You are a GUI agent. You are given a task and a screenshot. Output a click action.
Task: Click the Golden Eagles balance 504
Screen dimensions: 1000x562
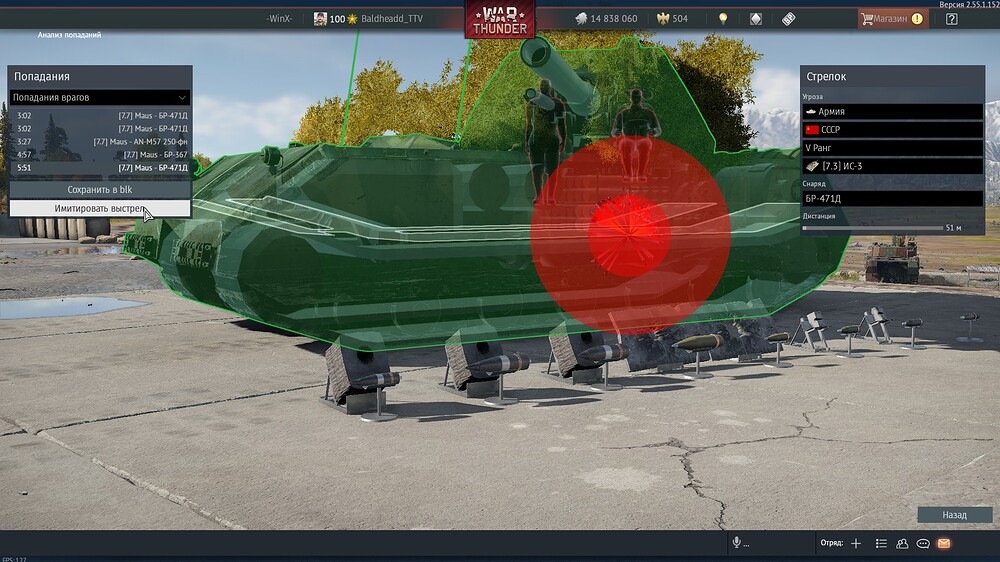click(x=673, y=18)
